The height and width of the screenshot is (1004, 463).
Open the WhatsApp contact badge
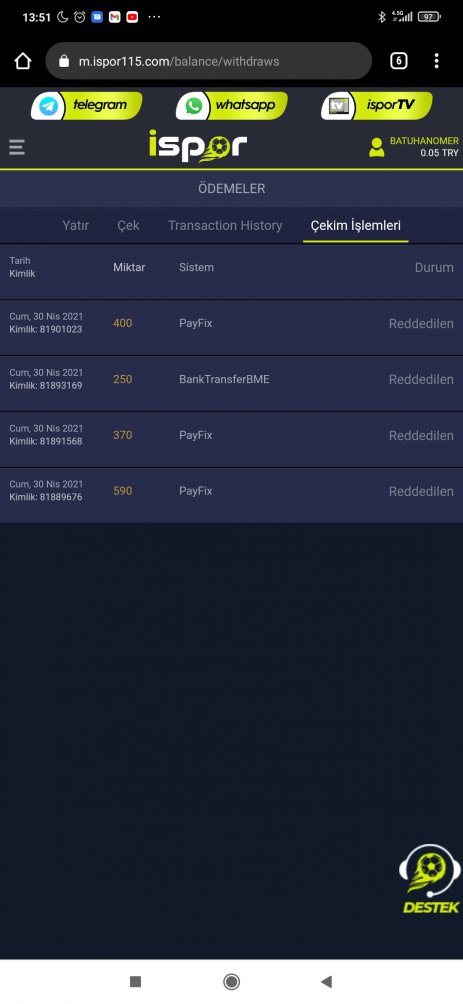click(x=231, y=106)
